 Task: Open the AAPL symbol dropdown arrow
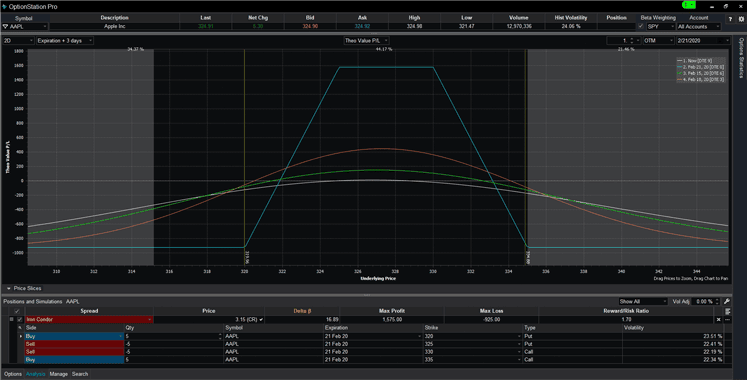pos(45,27)
